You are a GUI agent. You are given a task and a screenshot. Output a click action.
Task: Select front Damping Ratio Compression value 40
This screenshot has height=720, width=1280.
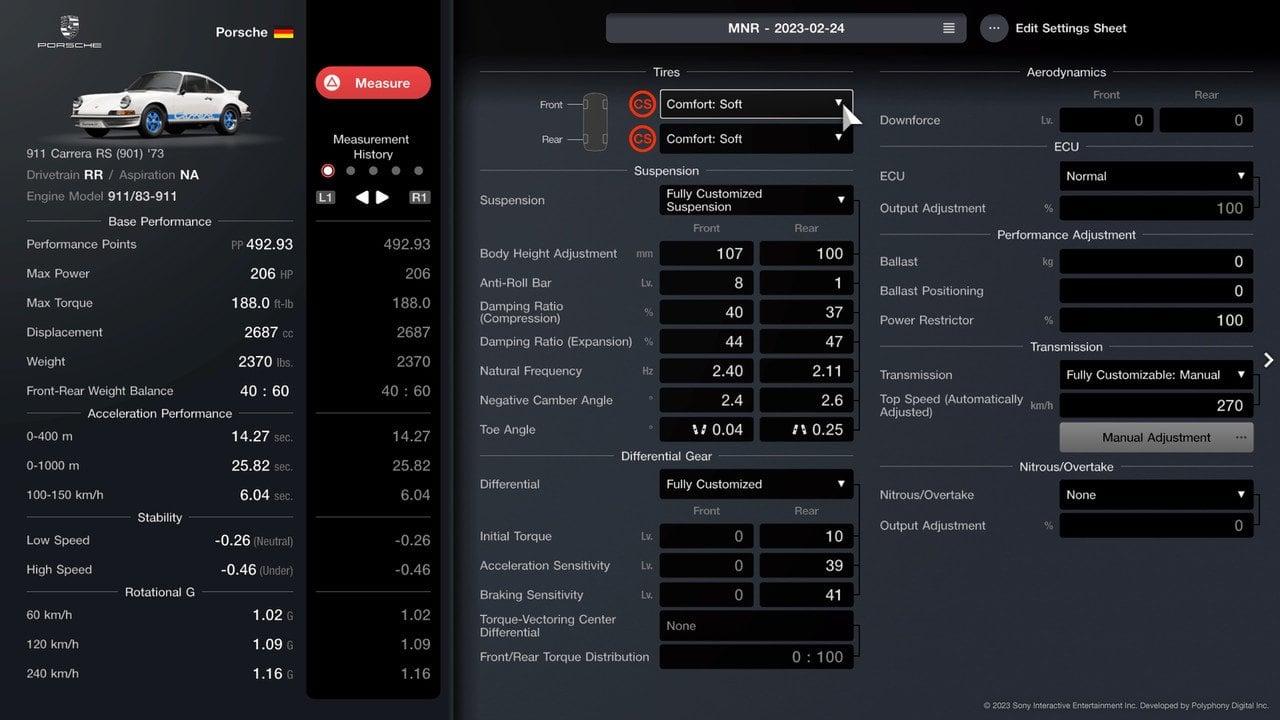[706, 312]
